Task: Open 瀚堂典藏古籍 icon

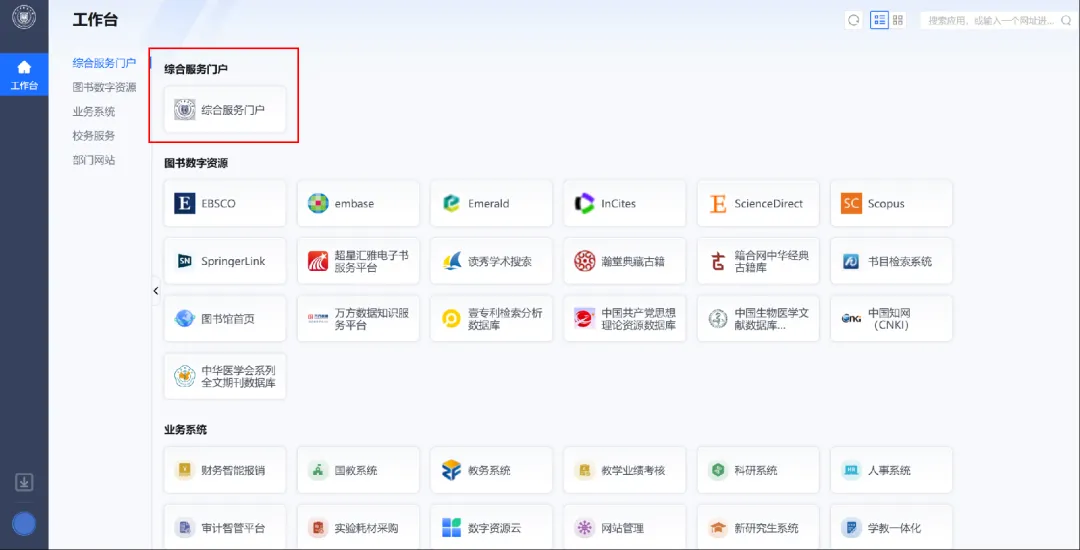Action: click(x=584, y=262)
